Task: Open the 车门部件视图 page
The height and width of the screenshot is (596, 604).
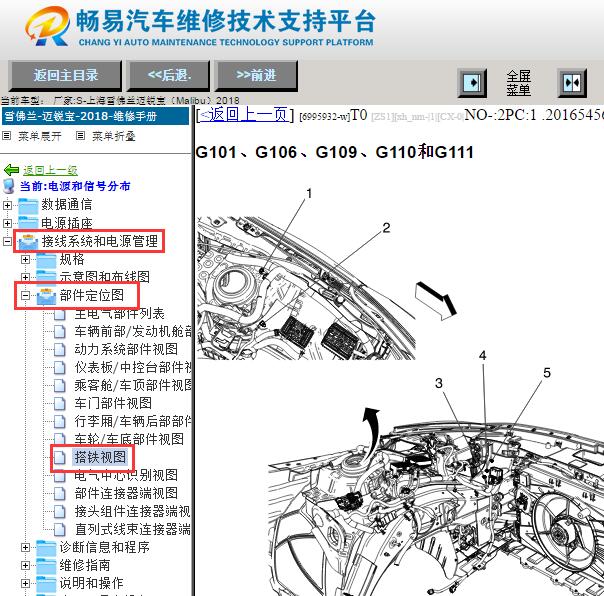Action: click(113, 403)
